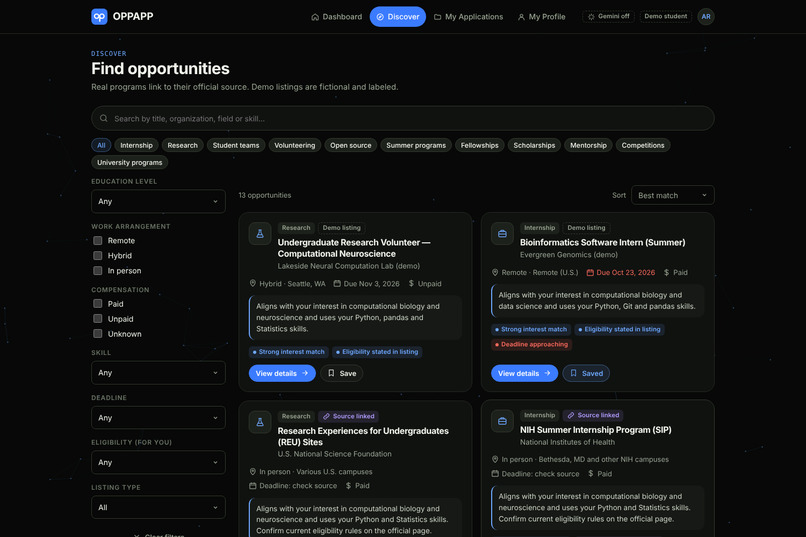Click Strong interest match on Bioinformatics card

pyautogui.click(x=531, y=329)
